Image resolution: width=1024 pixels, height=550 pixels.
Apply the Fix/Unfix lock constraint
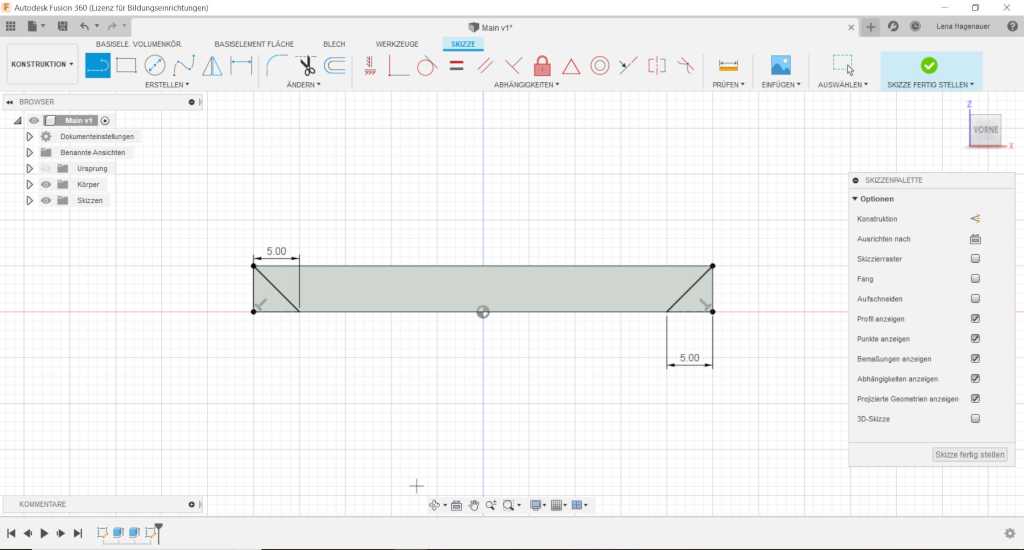tap(542, 65)
